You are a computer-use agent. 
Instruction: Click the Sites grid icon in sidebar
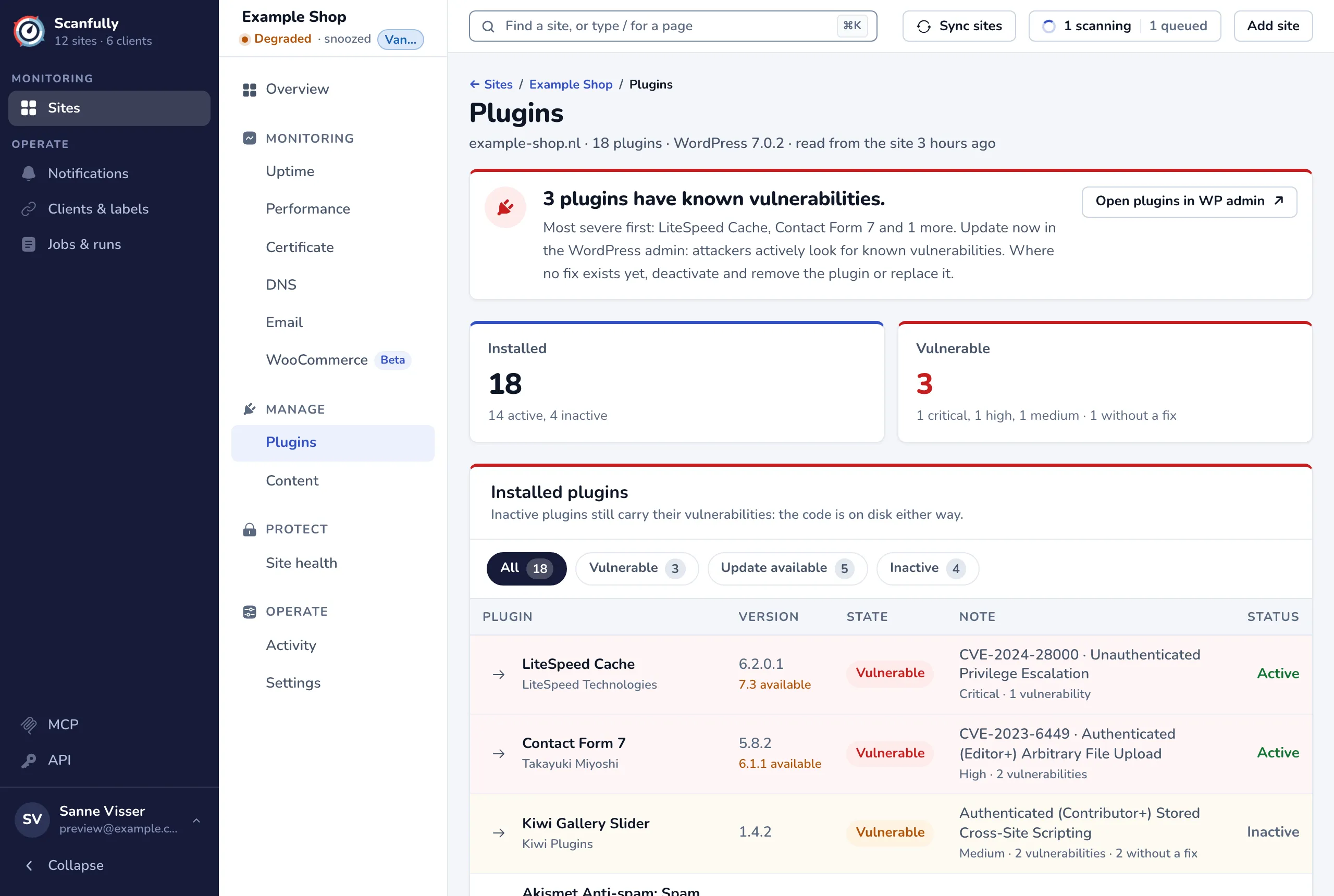point(29,108)
